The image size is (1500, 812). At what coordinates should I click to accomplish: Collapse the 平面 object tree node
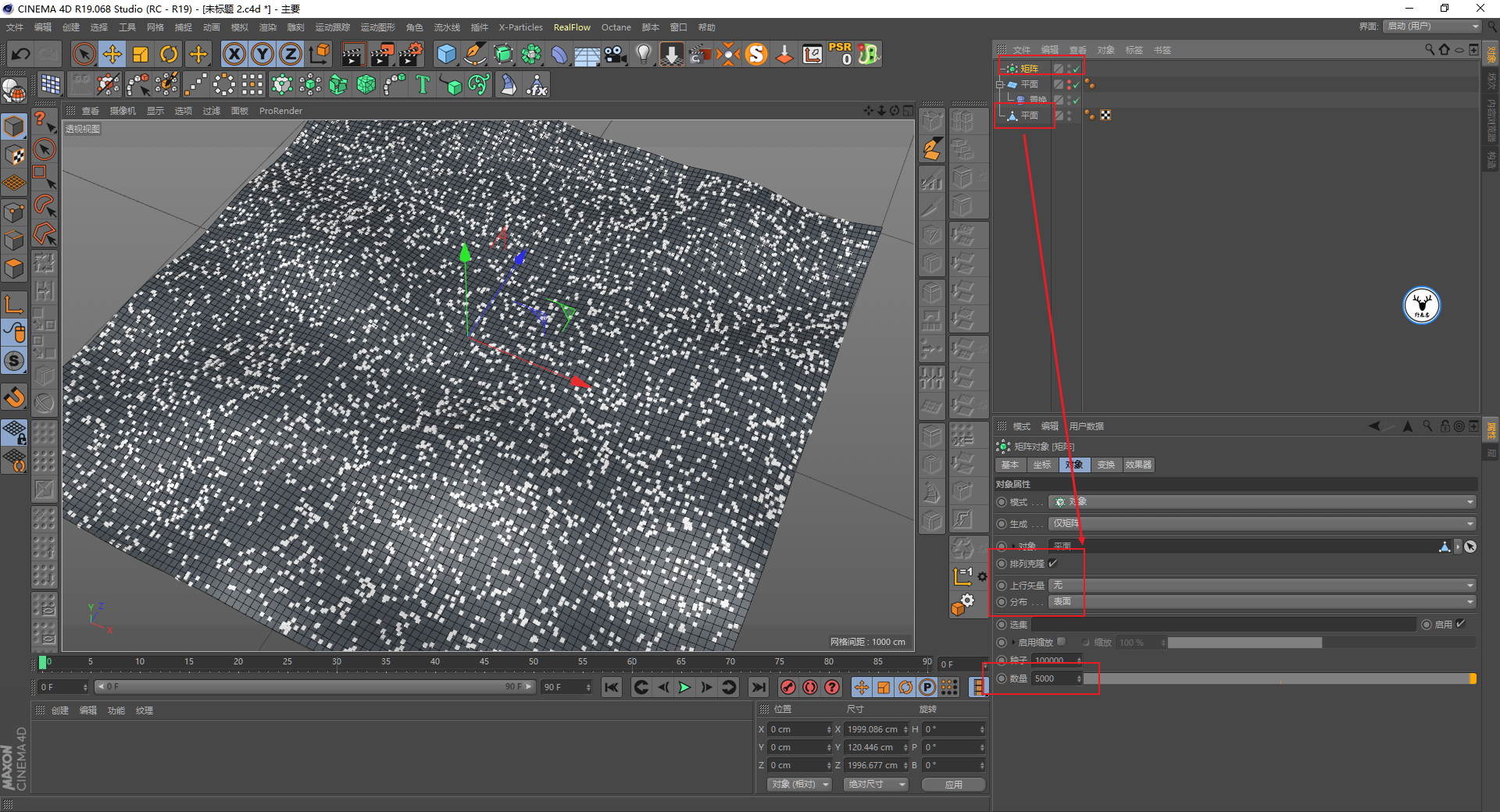[x=1000, y=84]
